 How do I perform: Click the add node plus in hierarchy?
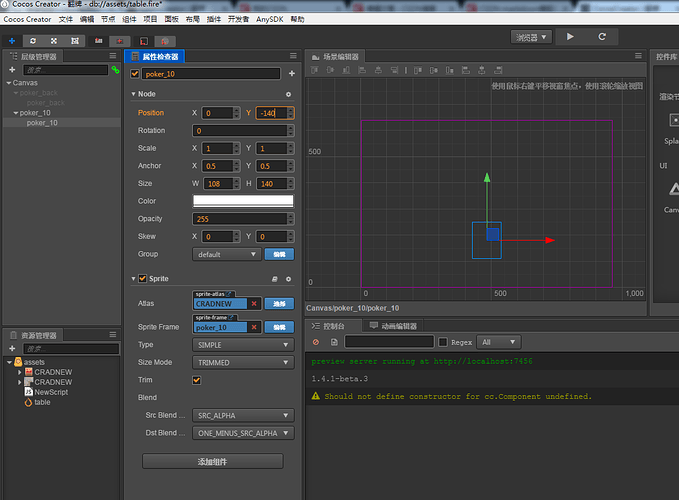click(x=12, y=70)
